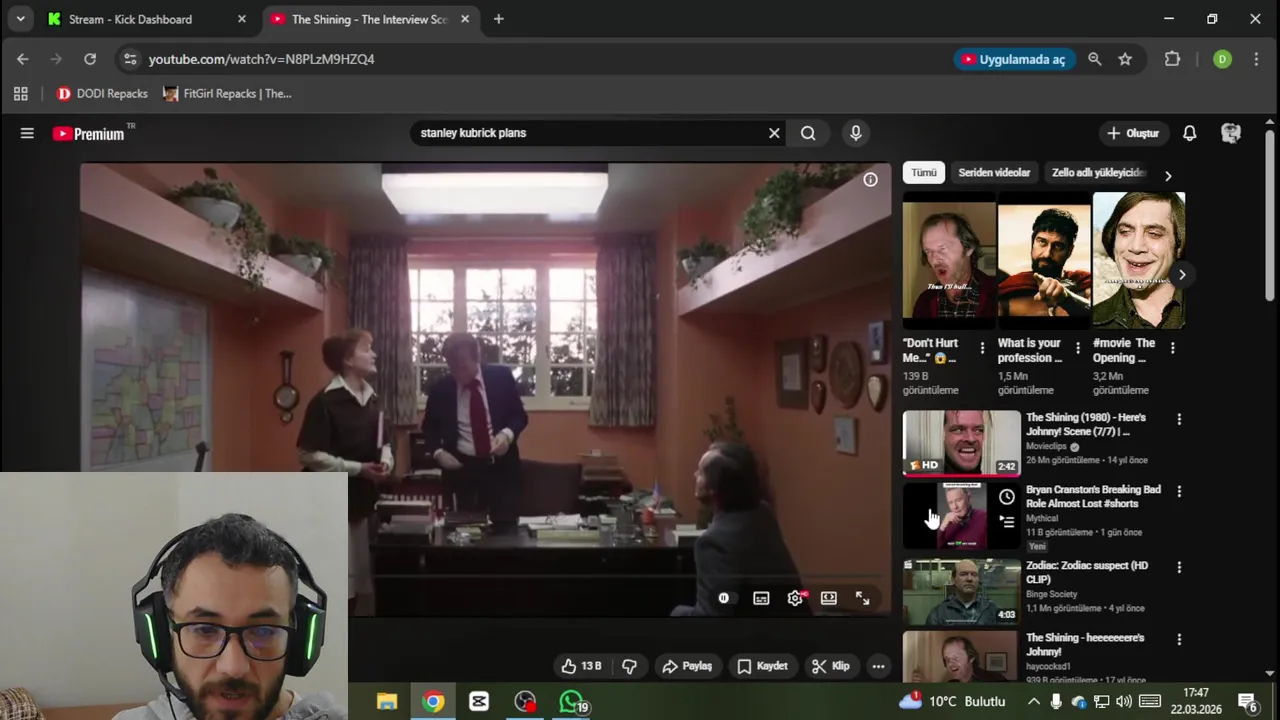This screenshot has height=720, width=1280.
Task: Open the Chrome zoom magnifier icon
Action: (1095, 59)
